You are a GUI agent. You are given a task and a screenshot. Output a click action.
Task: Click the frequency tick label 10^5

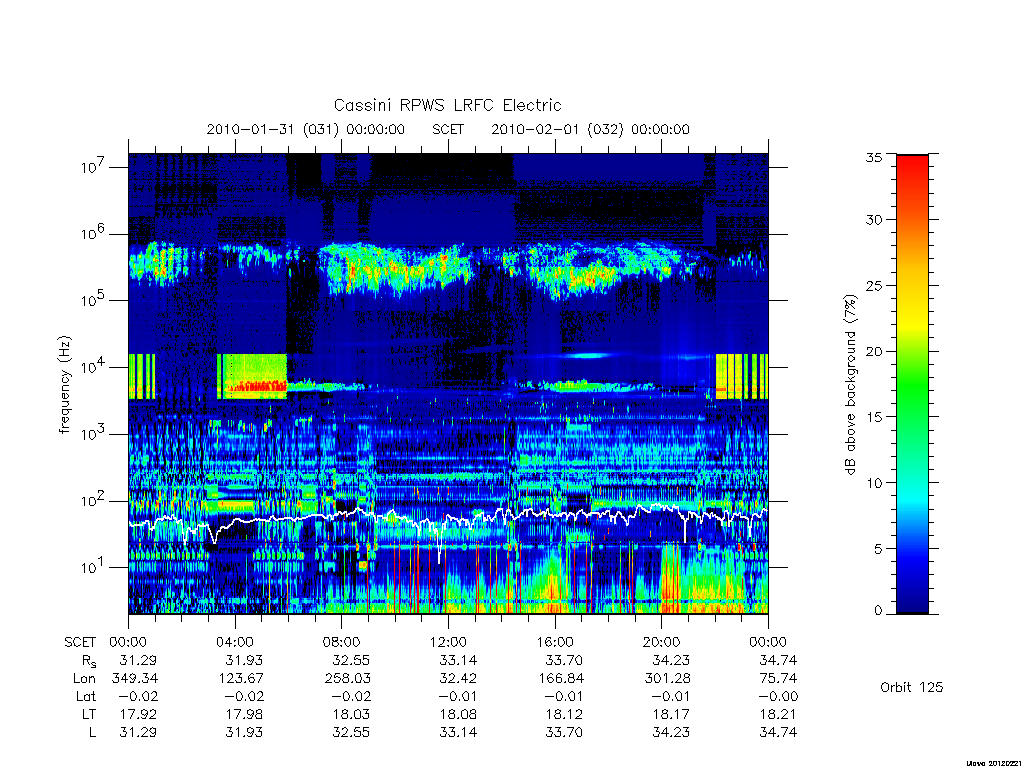point(92,300)
